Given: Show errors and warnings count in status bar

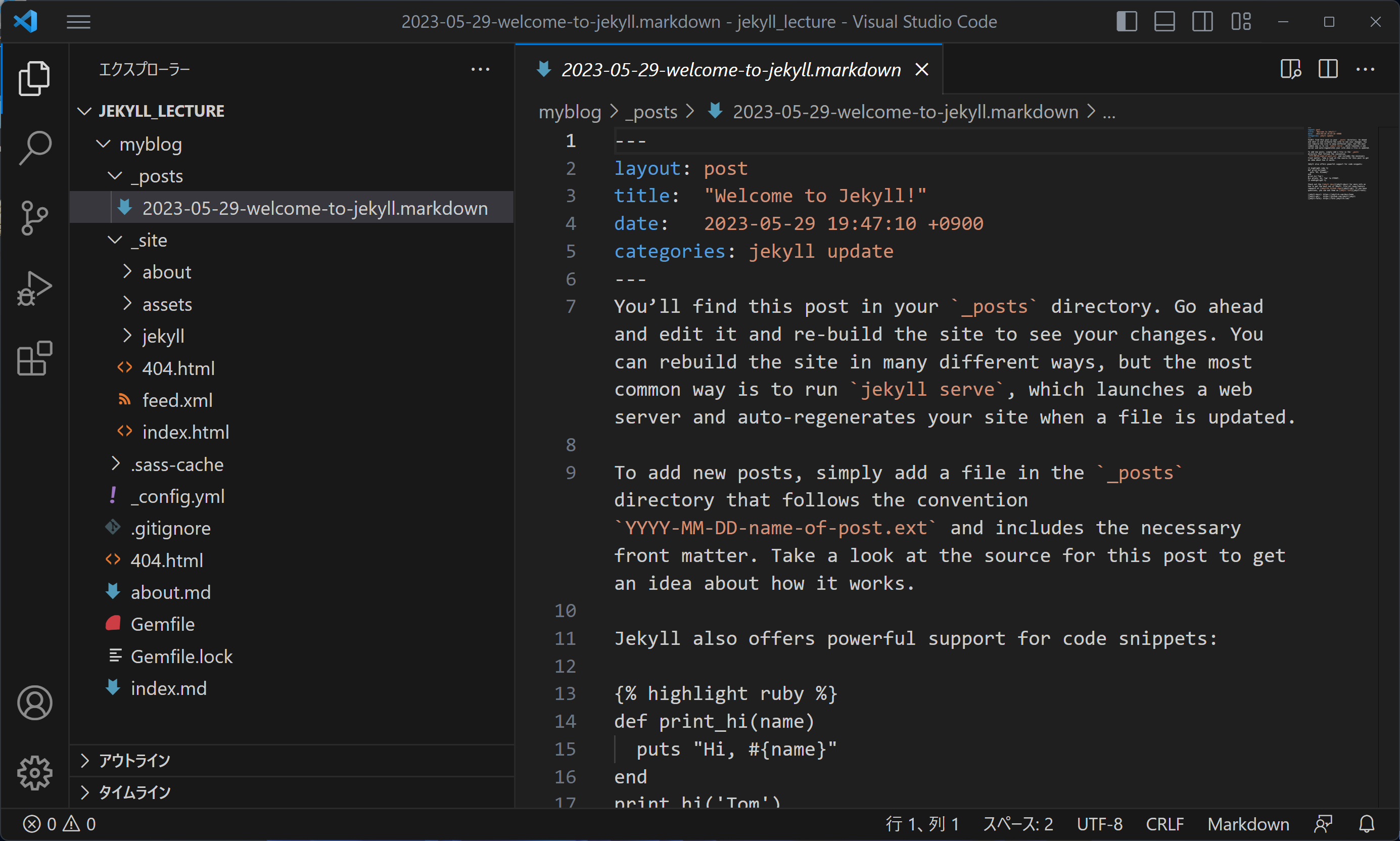Looking at the screenshot, I should tap(60, 824).
